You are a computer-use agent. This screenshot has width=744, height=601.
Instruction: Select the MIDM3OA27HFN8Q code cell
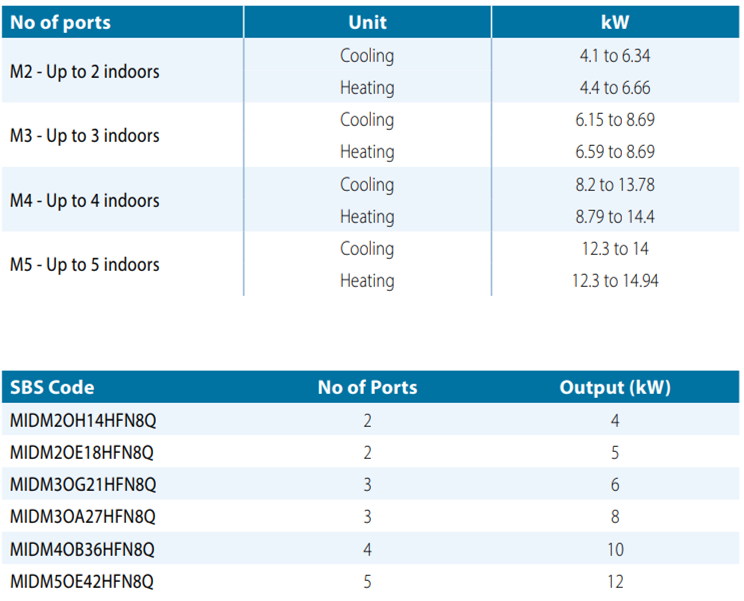tap(82, 517)
